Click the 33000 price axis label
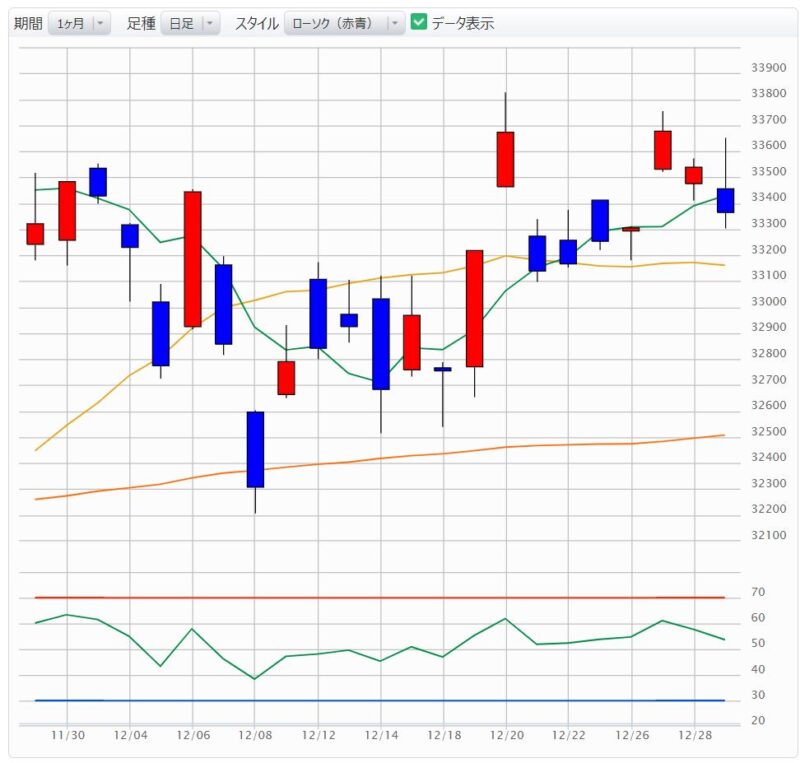The width and height of the screenshot is (800, 763). 766,302
